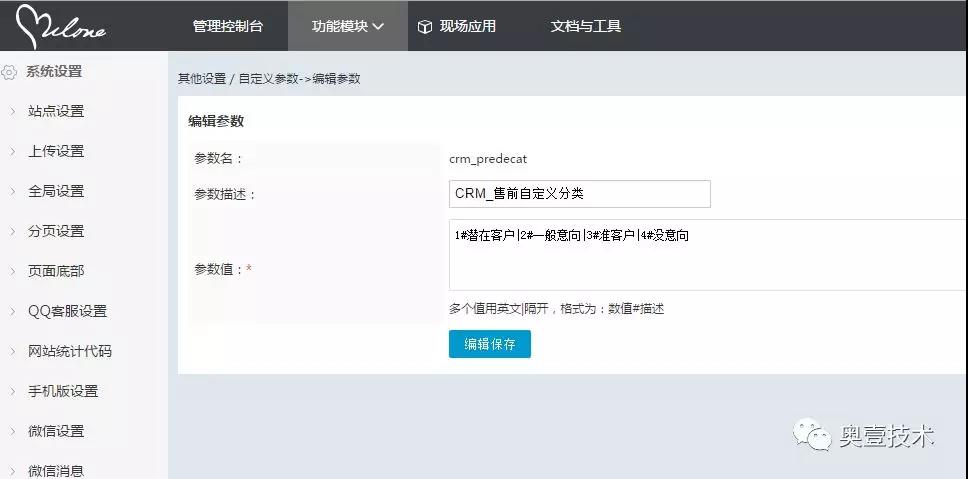Click the 编辑保存 button
Image resolution: width=968 pixels, height=479 pixels.
point(490,344)
